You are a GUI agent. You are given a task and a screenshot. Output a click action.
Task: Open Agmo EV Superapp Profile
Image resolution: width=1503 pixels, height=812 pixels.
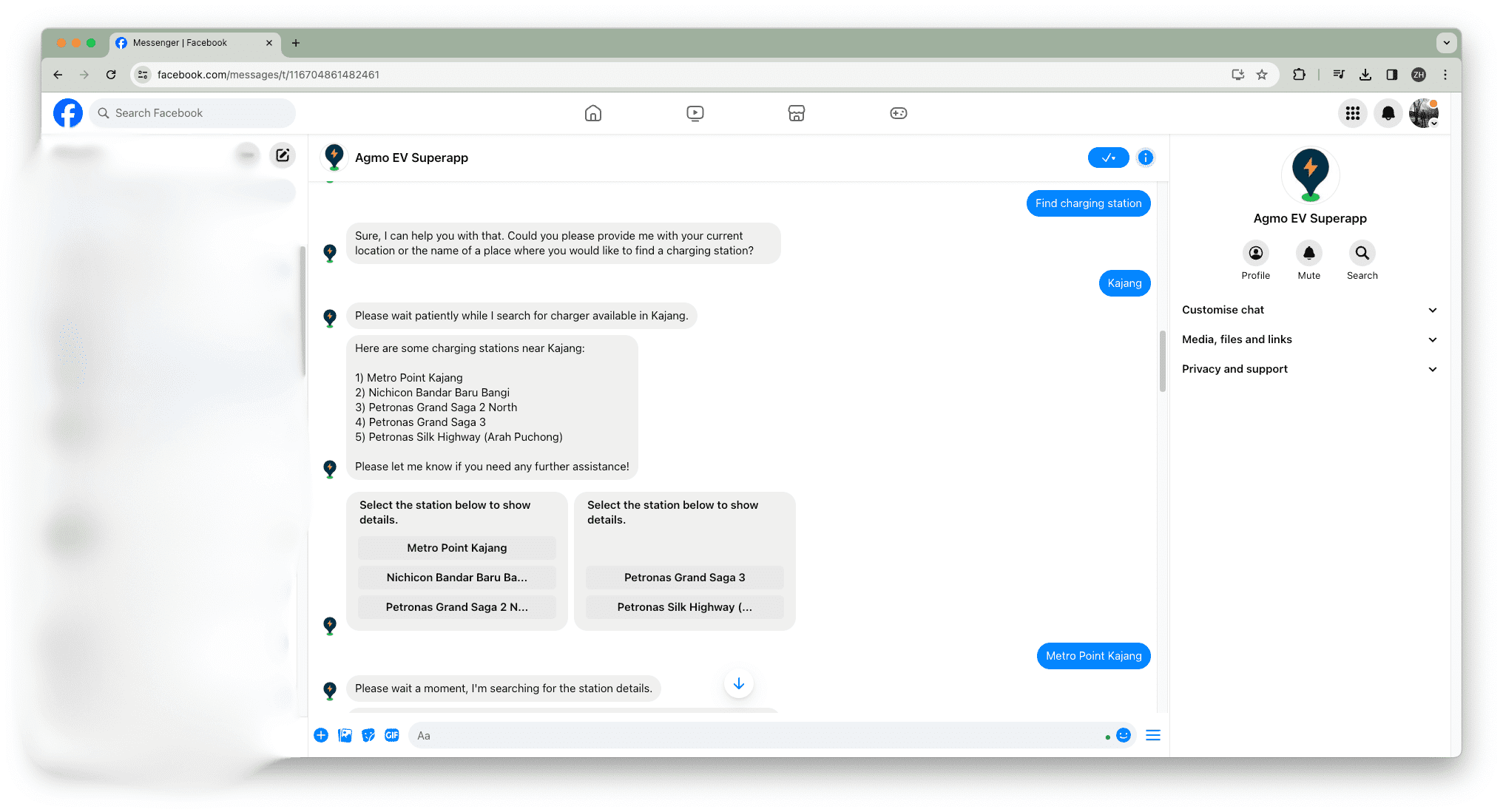coord(1256,260)
